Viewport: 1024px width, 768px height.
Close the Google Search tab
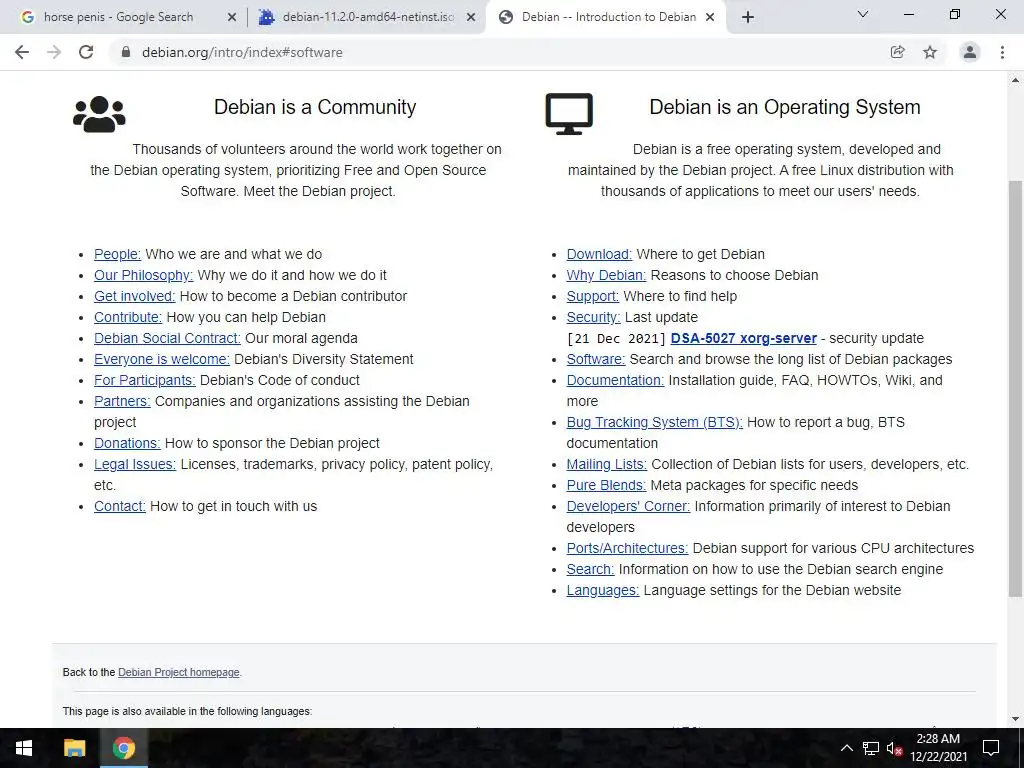[232, 18]
